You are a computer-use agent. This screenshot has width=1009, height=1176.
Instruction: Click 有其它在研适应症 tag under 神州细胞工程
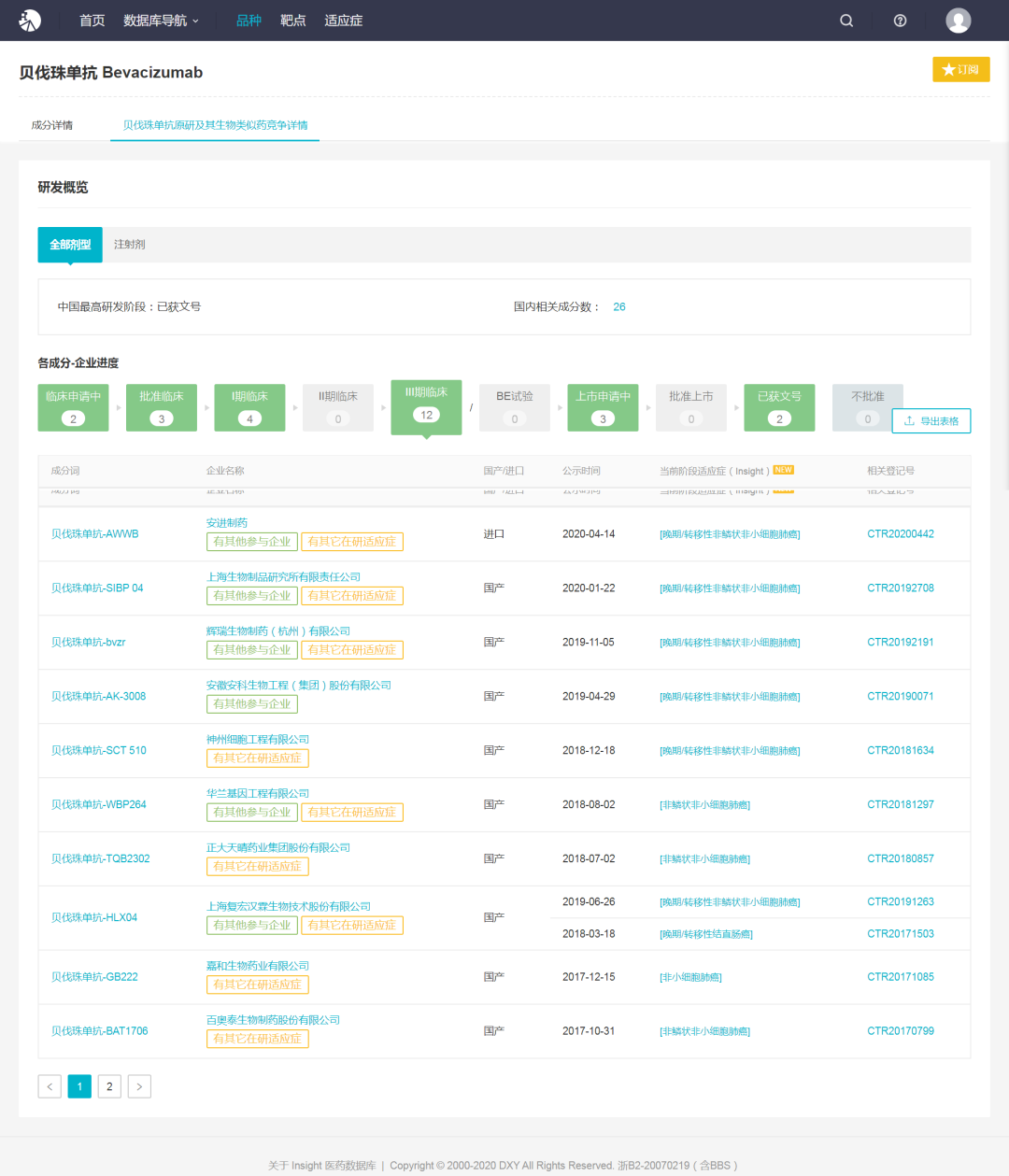pyautogui.click(x=258, y=758)
